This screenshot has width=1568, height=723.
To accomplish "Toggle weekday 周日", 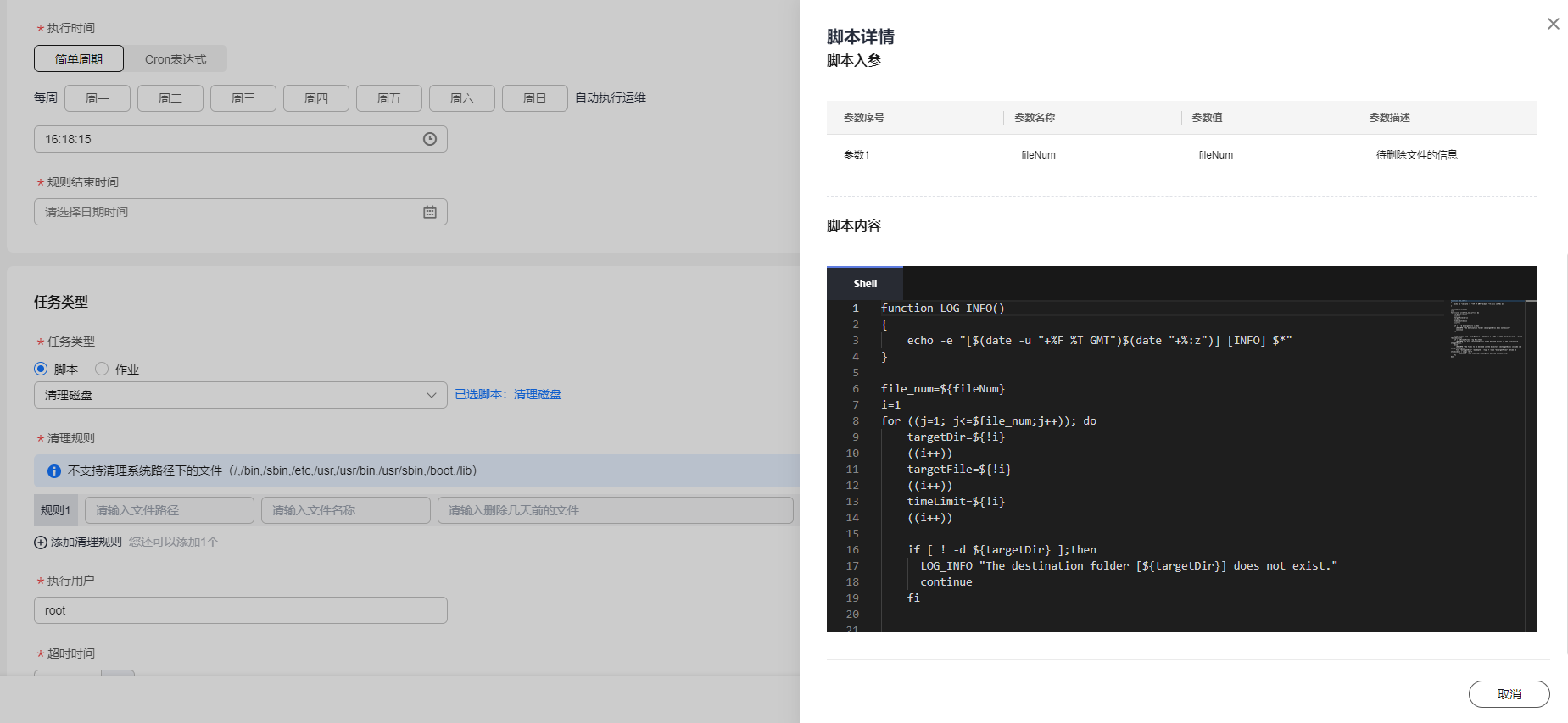I will coord(535,98).
